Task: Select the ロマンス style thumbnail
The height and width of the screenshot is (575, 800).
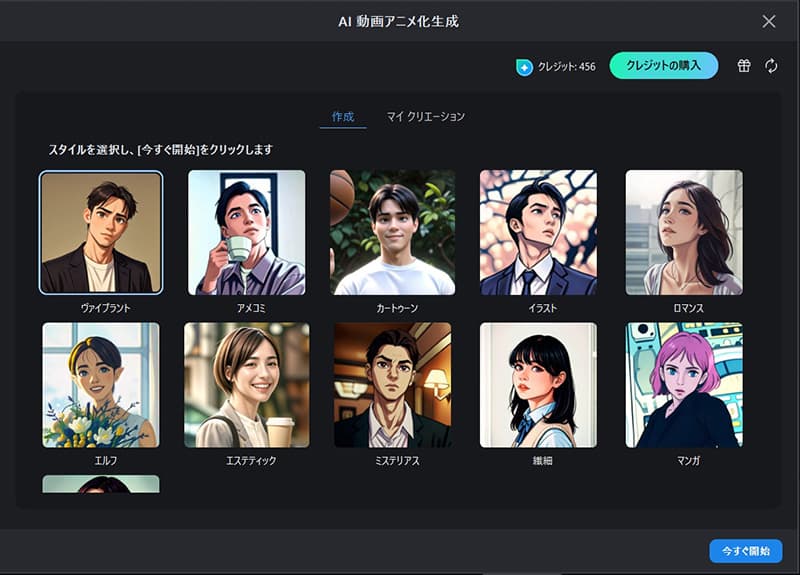Action: (x=684, y=233)
